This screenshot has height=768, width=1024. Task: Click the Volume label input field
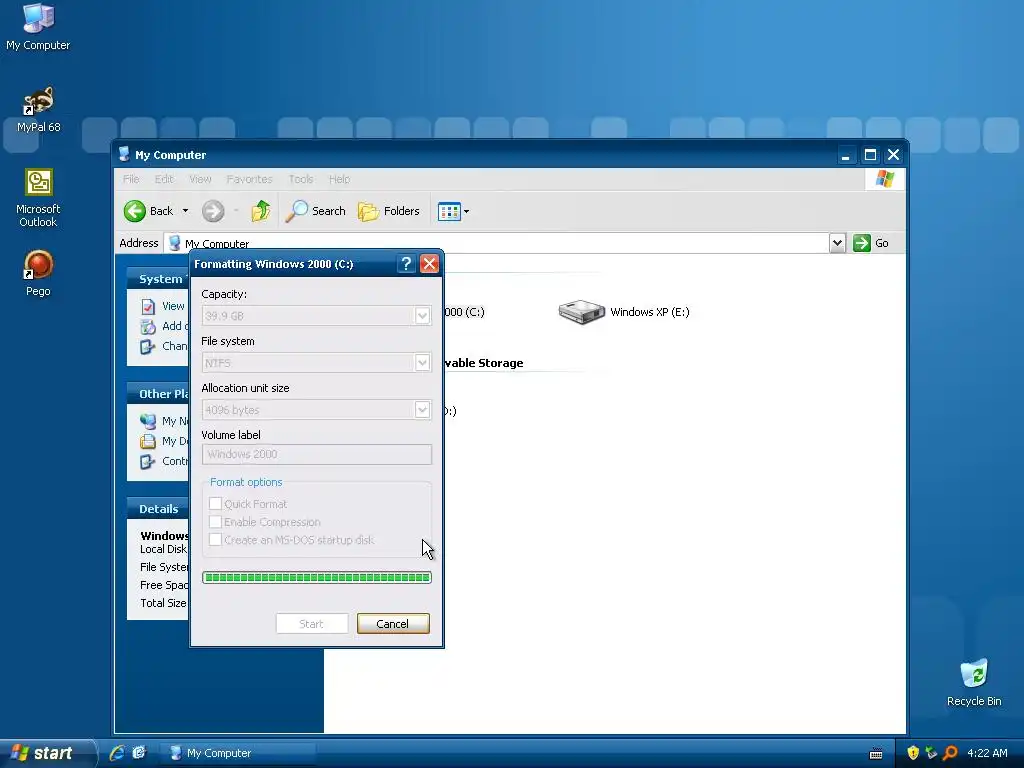click(317, 455)
